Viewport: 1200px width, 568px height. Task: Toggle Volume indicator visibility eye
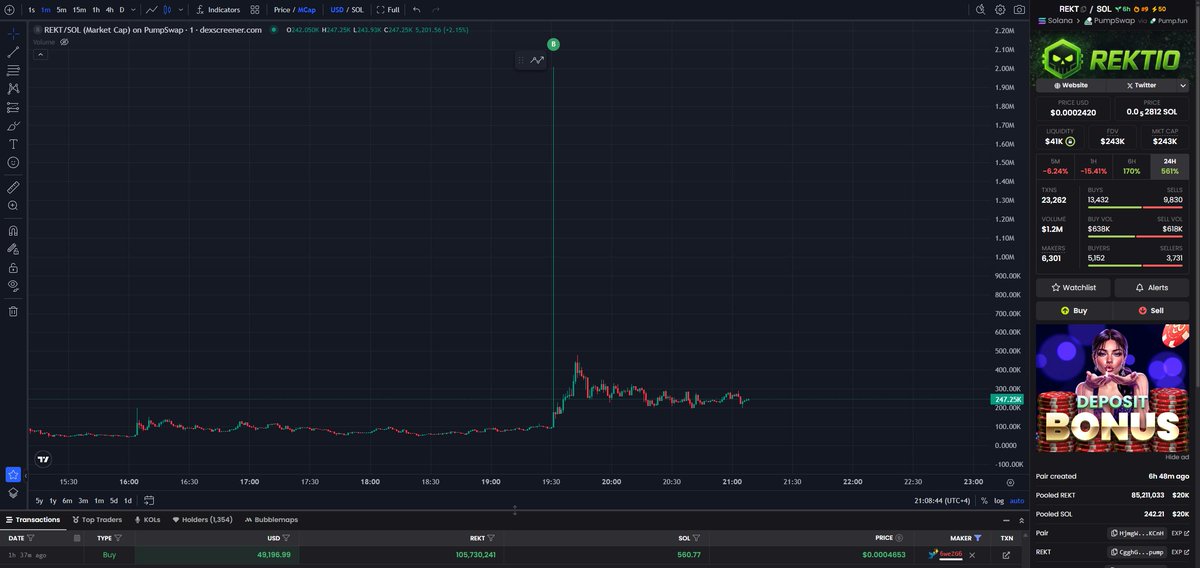64,42
